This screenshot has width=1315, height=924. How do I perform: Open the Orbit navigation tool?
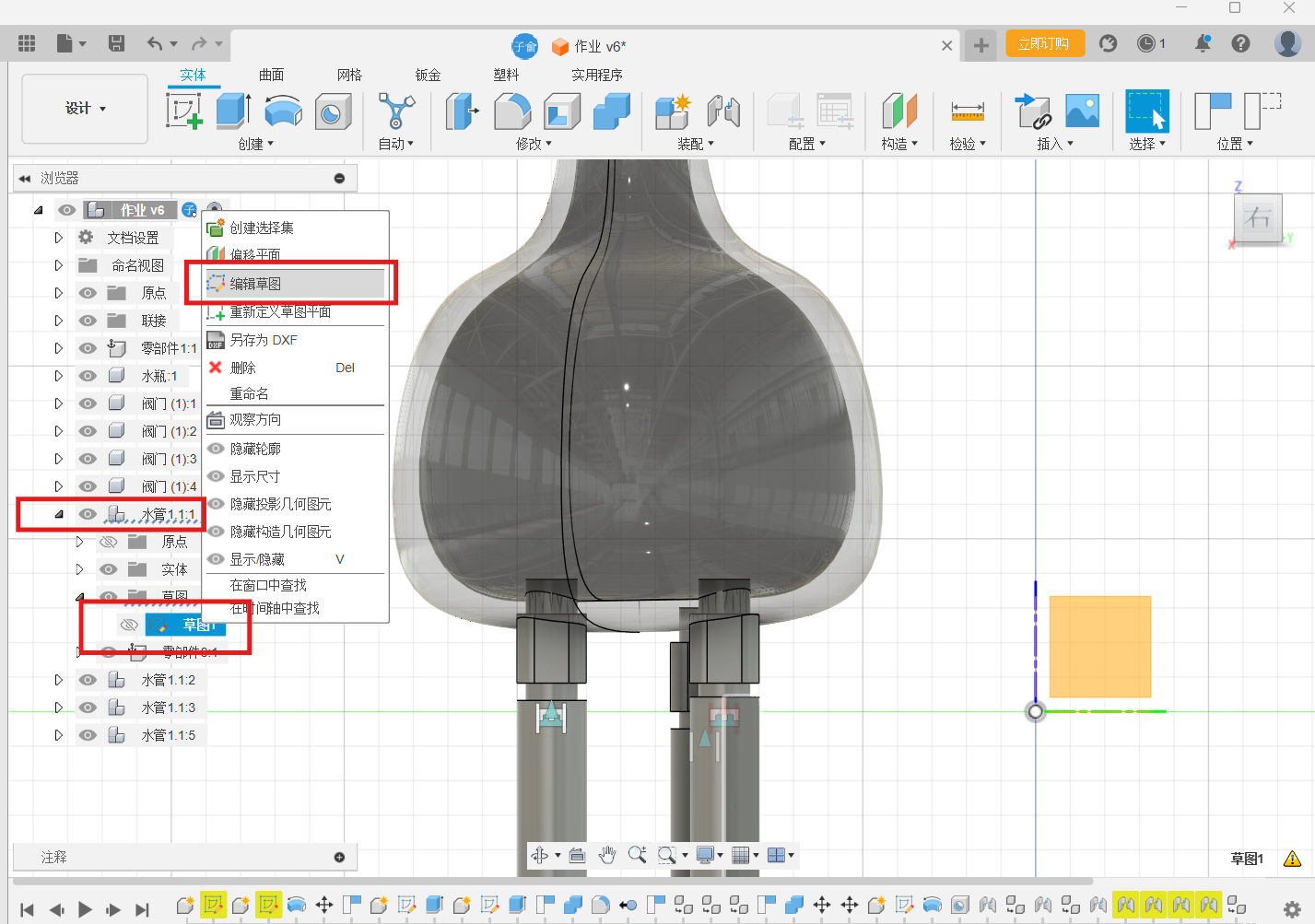541,855
